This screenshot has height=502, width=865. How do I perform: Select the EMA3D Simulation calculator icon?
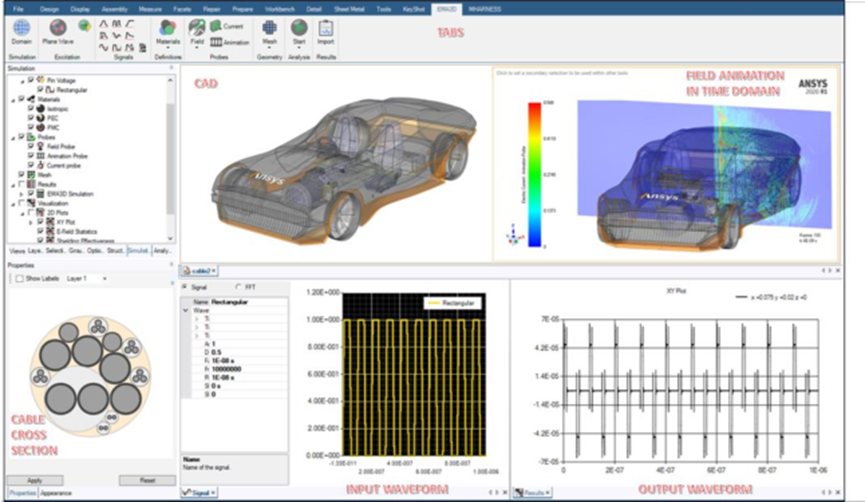[40, 194]
